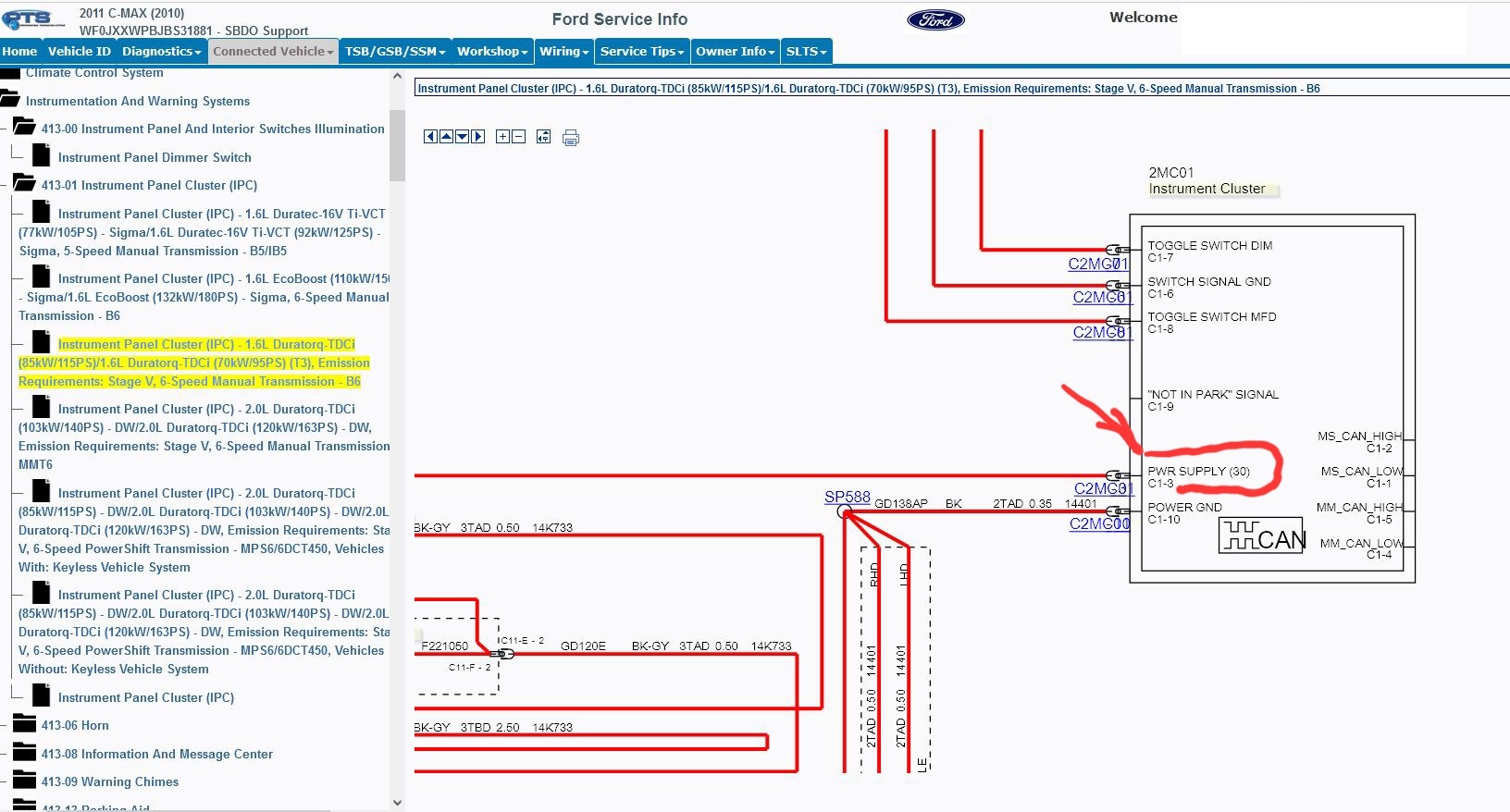Open C2MG01 connector link beside SWITCH SIGNAL GND
Image resolution: width=1510 pixels, height=812 pixels.
coord(1102,298)
